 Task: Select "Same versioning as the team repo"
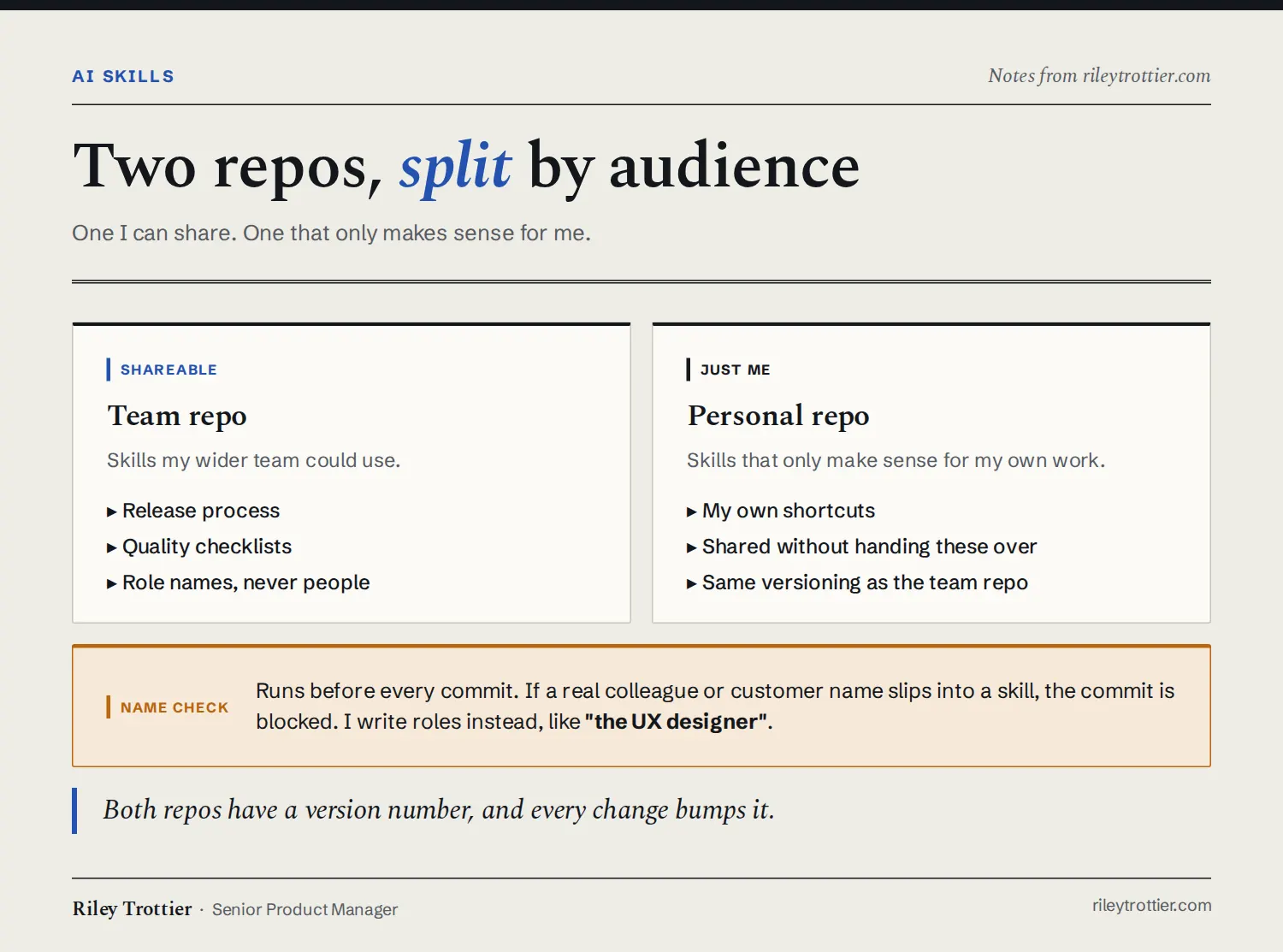tap(866, 582)
